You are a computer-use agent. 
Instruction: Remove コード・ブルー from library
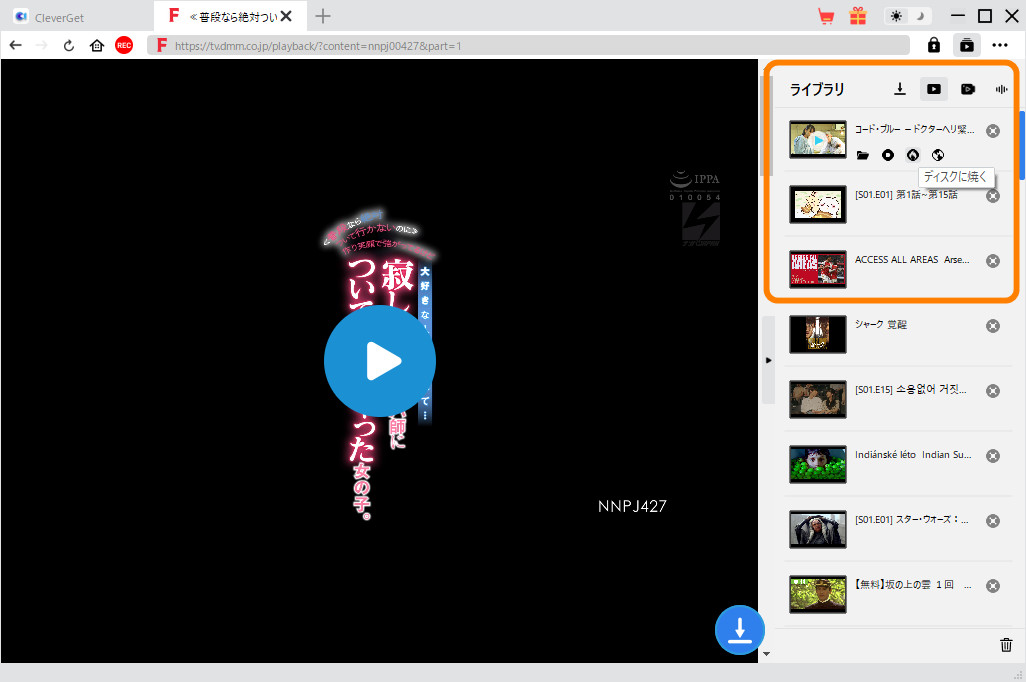tap(993, 131)
